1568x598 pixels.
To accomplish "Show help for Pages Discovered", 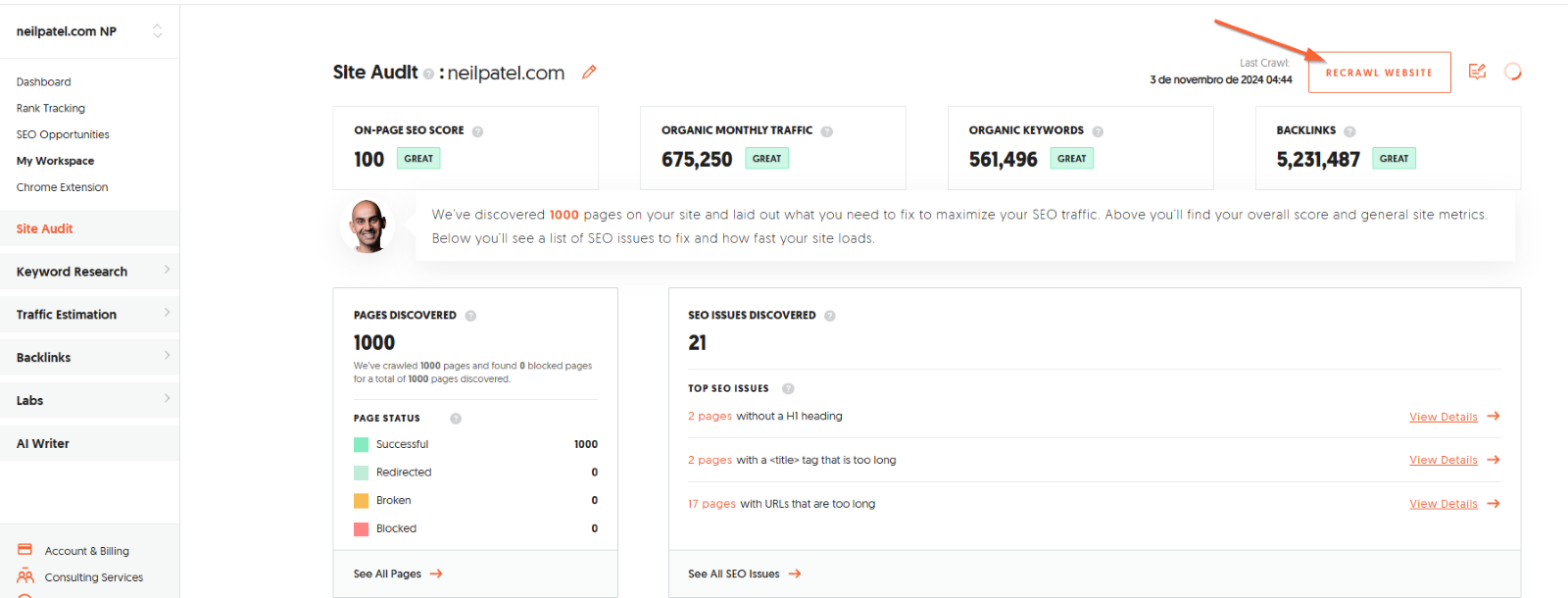I will tap(470, 316).
